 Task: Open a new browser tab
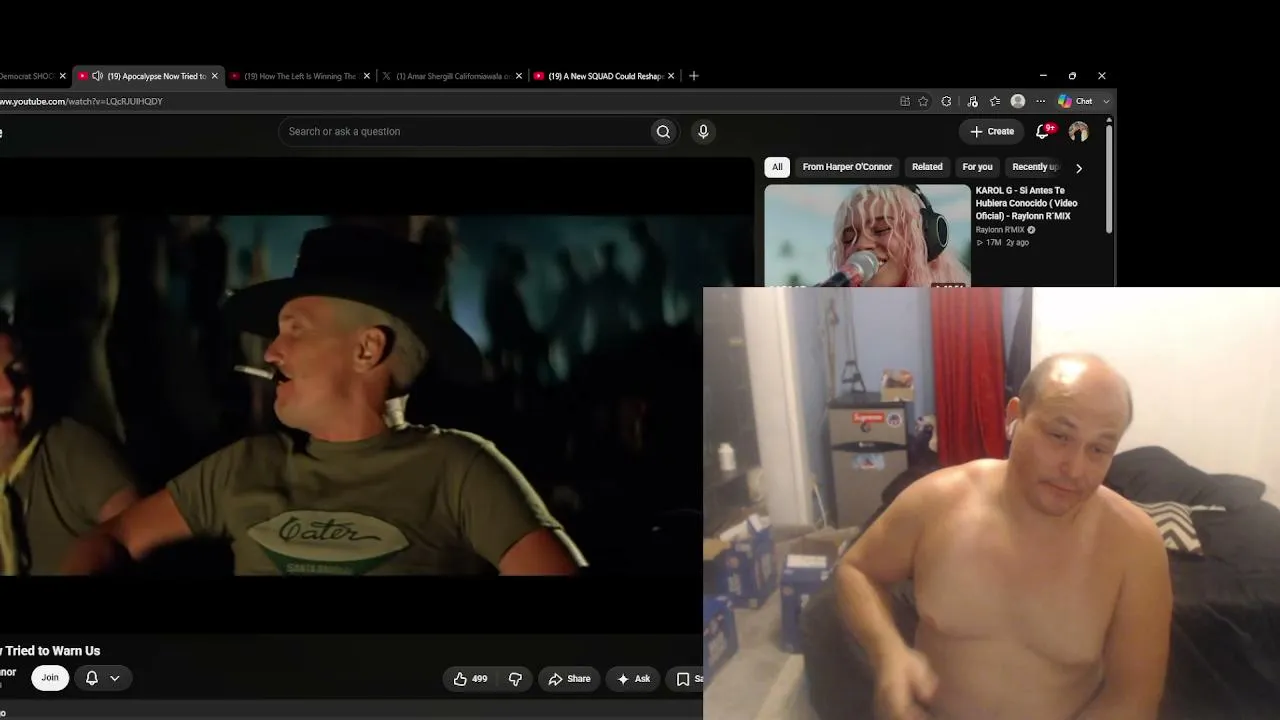[x=694, y=76]
